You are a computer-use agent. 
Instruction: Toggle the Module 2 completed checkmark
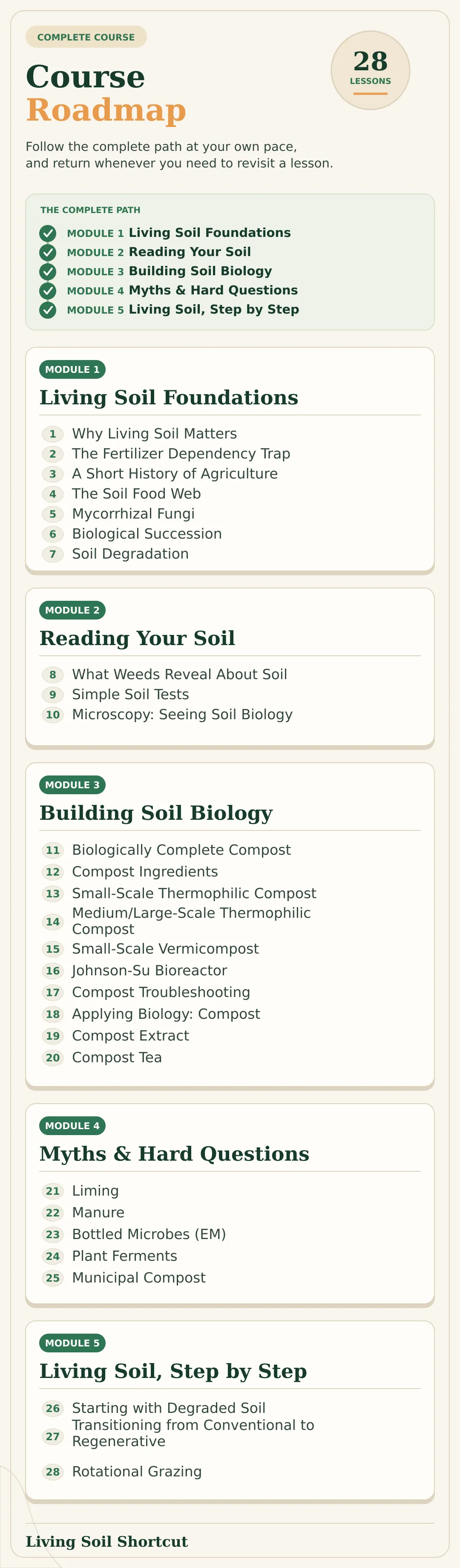pos(47,252)
